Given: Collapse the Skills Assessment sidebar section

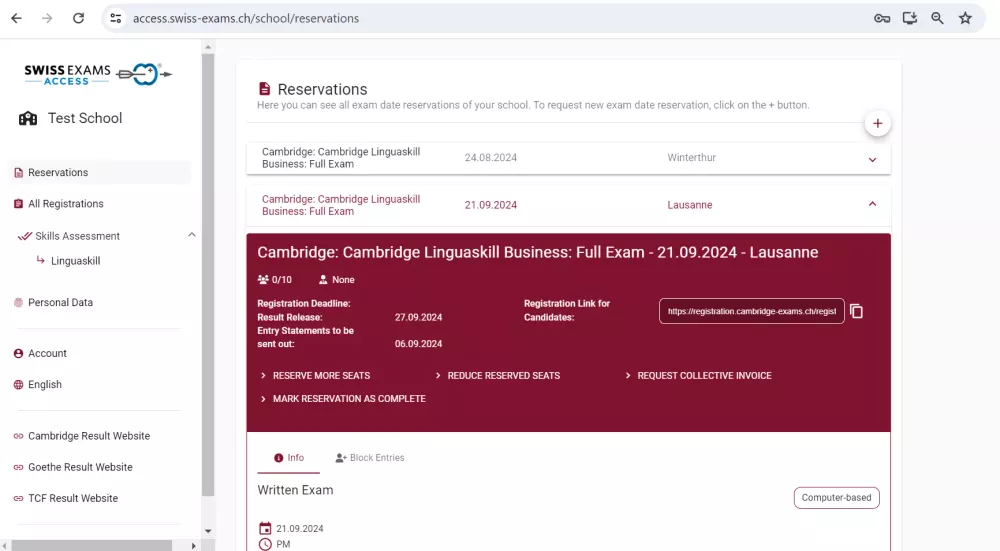Looking at the screenshot, I should [x=192, y=235].
